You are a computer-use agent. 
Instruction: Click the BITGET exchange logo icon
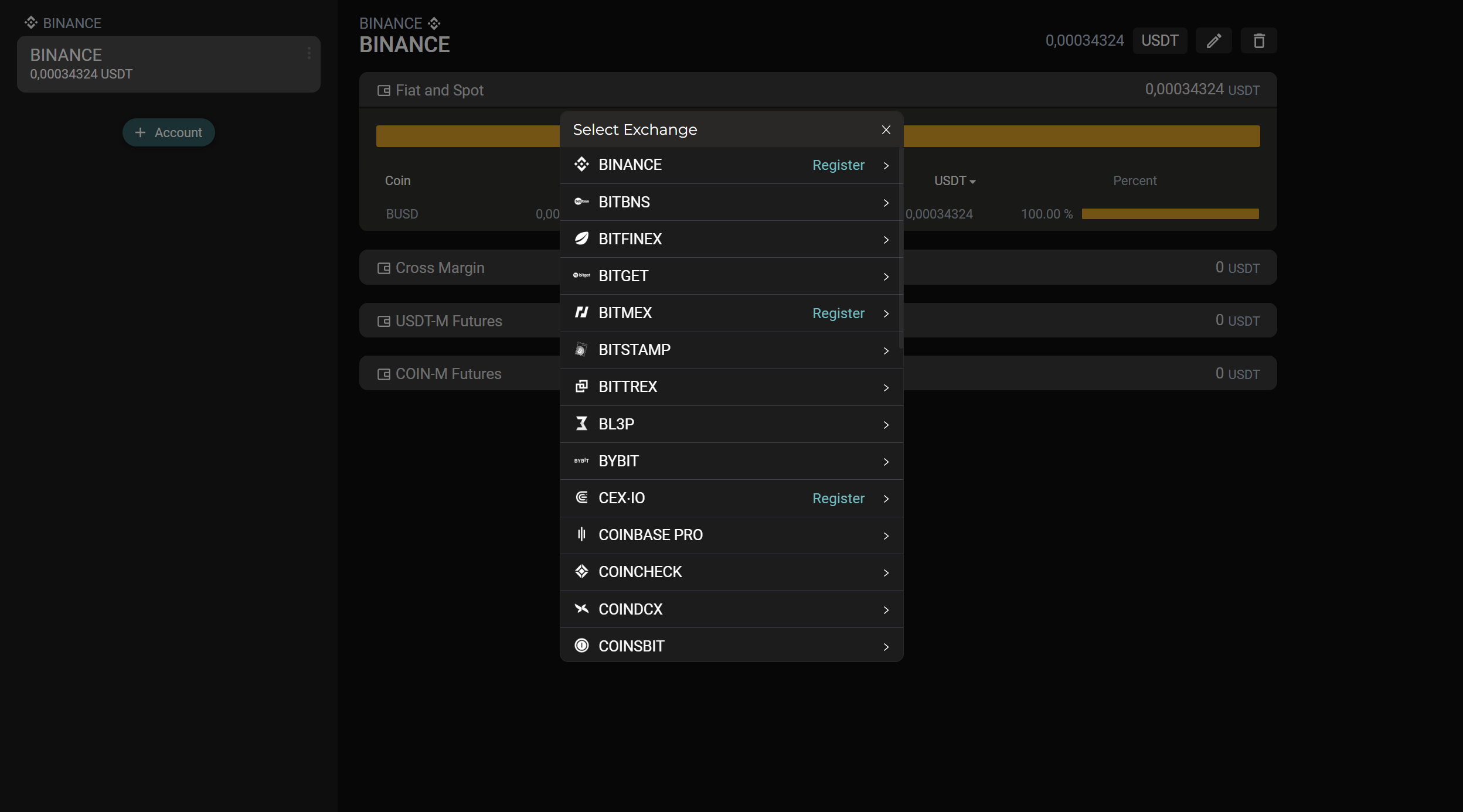581,275
